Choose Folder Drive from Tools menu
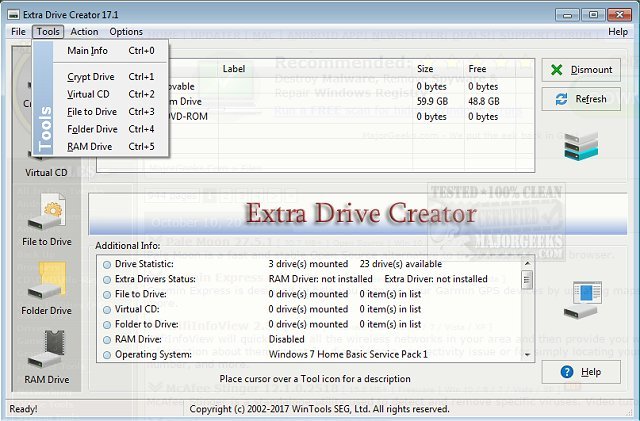 111,129
